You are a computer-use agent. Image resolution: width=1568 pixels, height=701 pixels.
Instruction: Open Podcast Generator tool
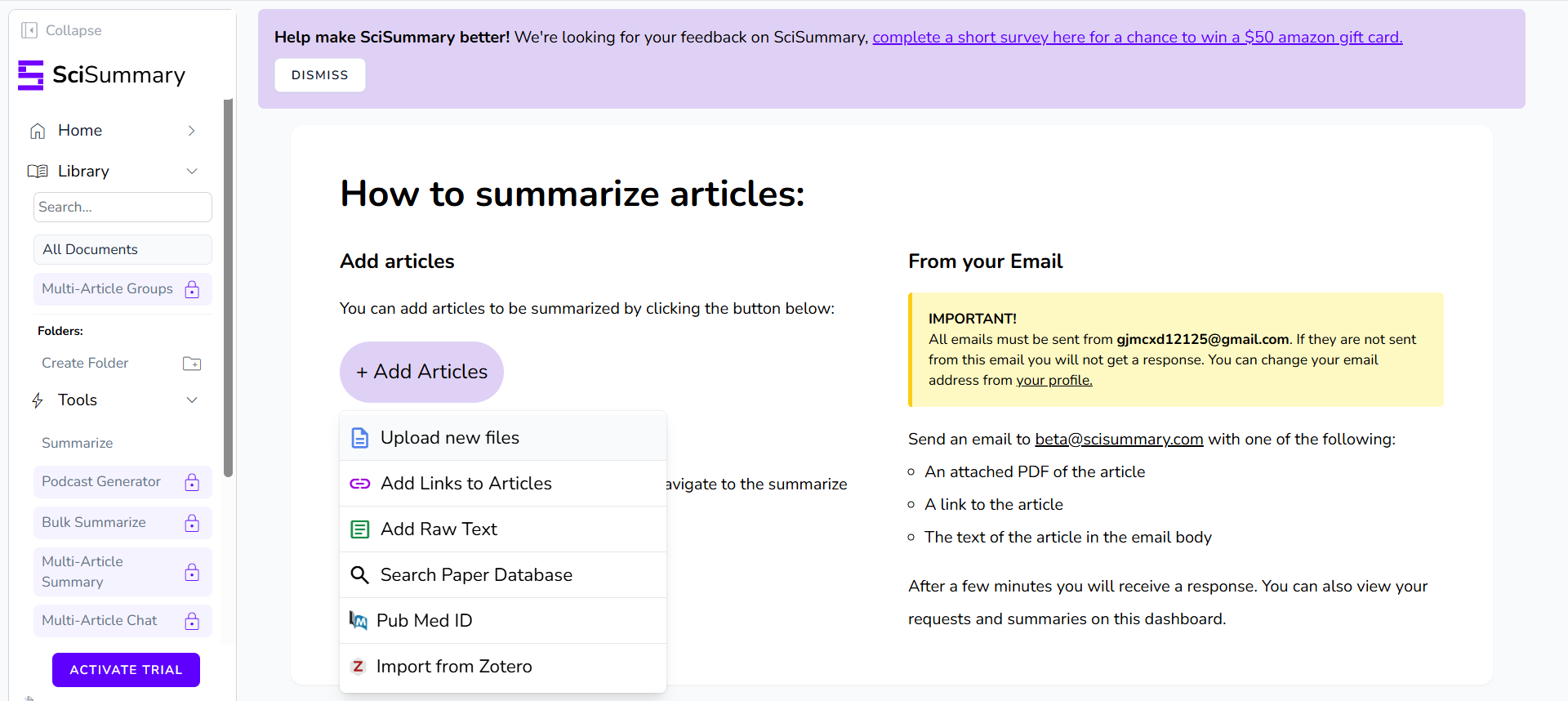(x=122, y=482)
